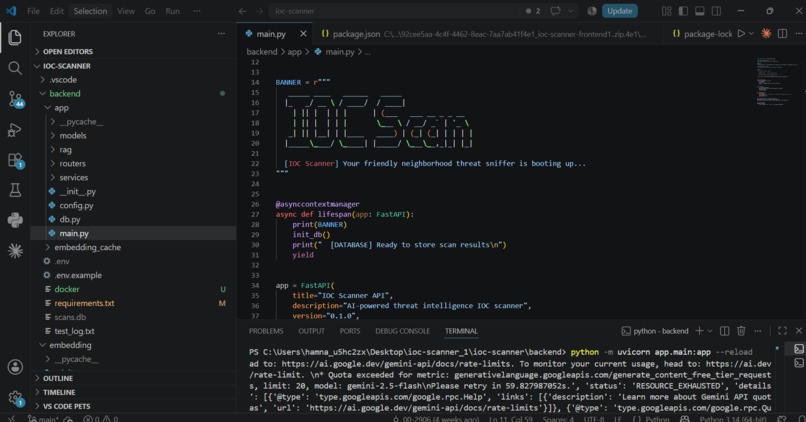Open the overflow menu ellipsis in menu bar
The width and height of the screenshot is (806, 422).
(x=197, y=11)
